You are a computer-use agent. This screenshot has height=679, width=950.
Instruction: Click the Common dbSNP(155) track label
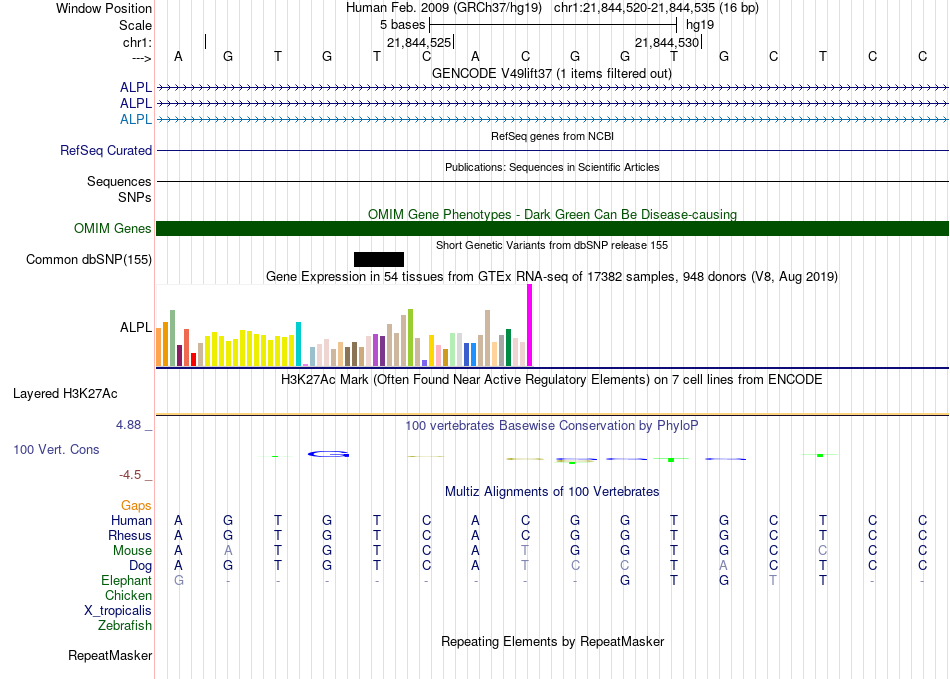tap(88, 260)
